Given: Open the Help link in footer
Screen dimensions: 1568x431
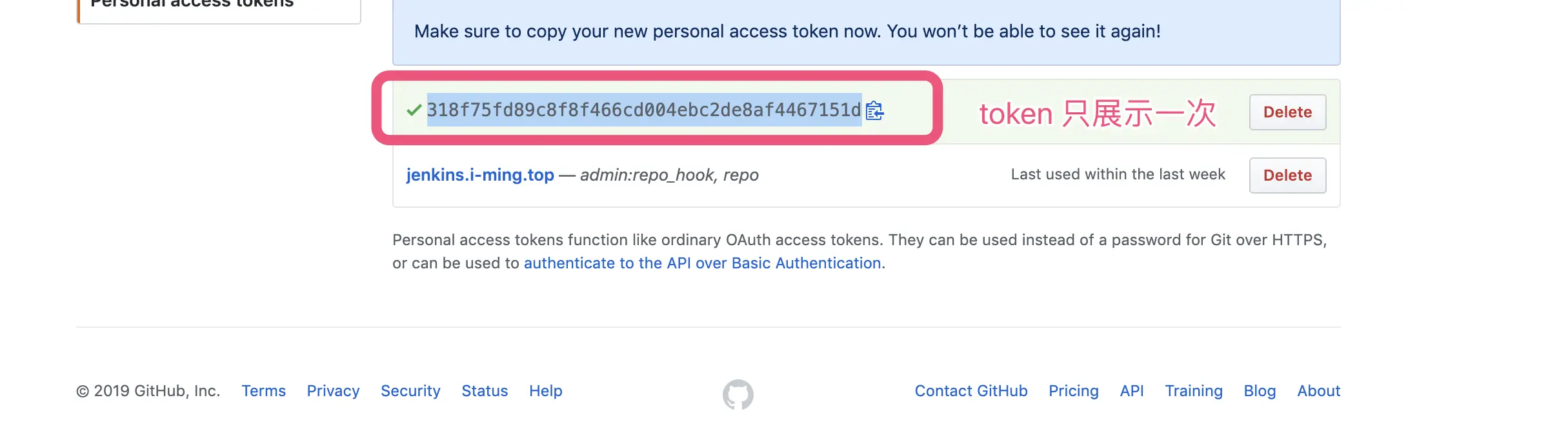Looking at the screenshot, I should tap(545, 391).
